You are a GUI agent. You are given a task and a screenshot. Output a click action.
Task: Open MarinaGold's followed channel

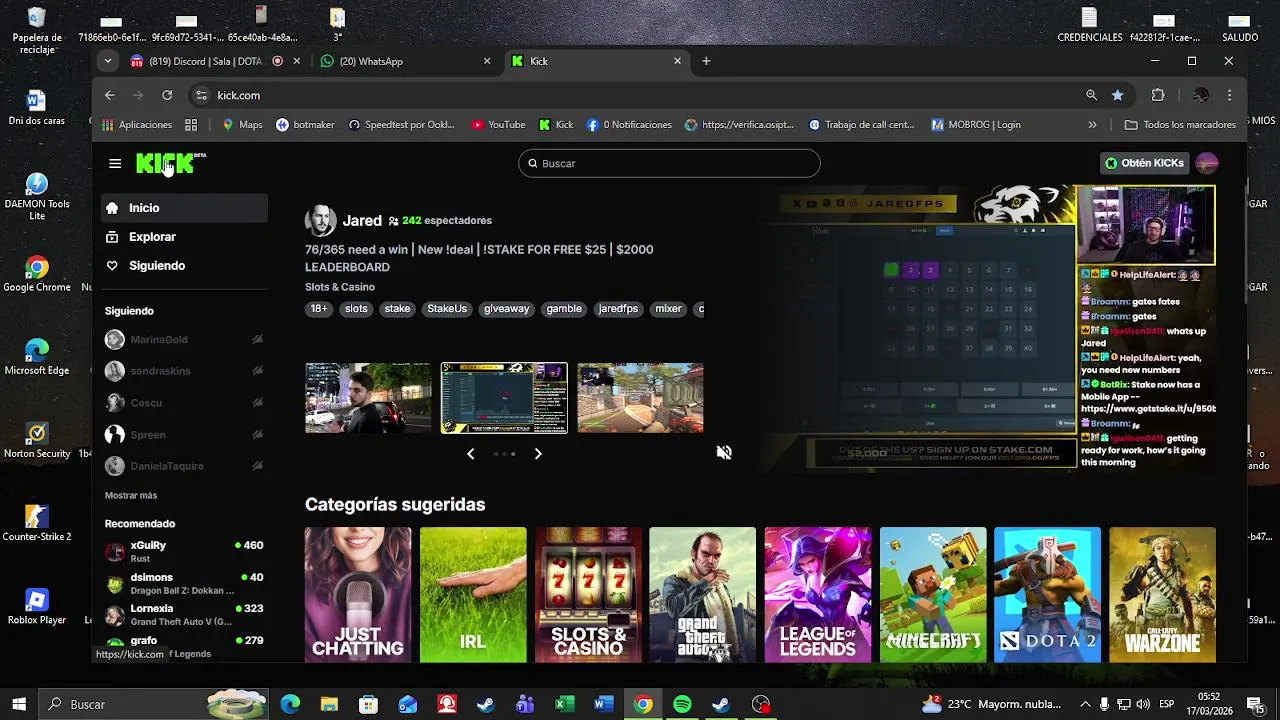184,340
